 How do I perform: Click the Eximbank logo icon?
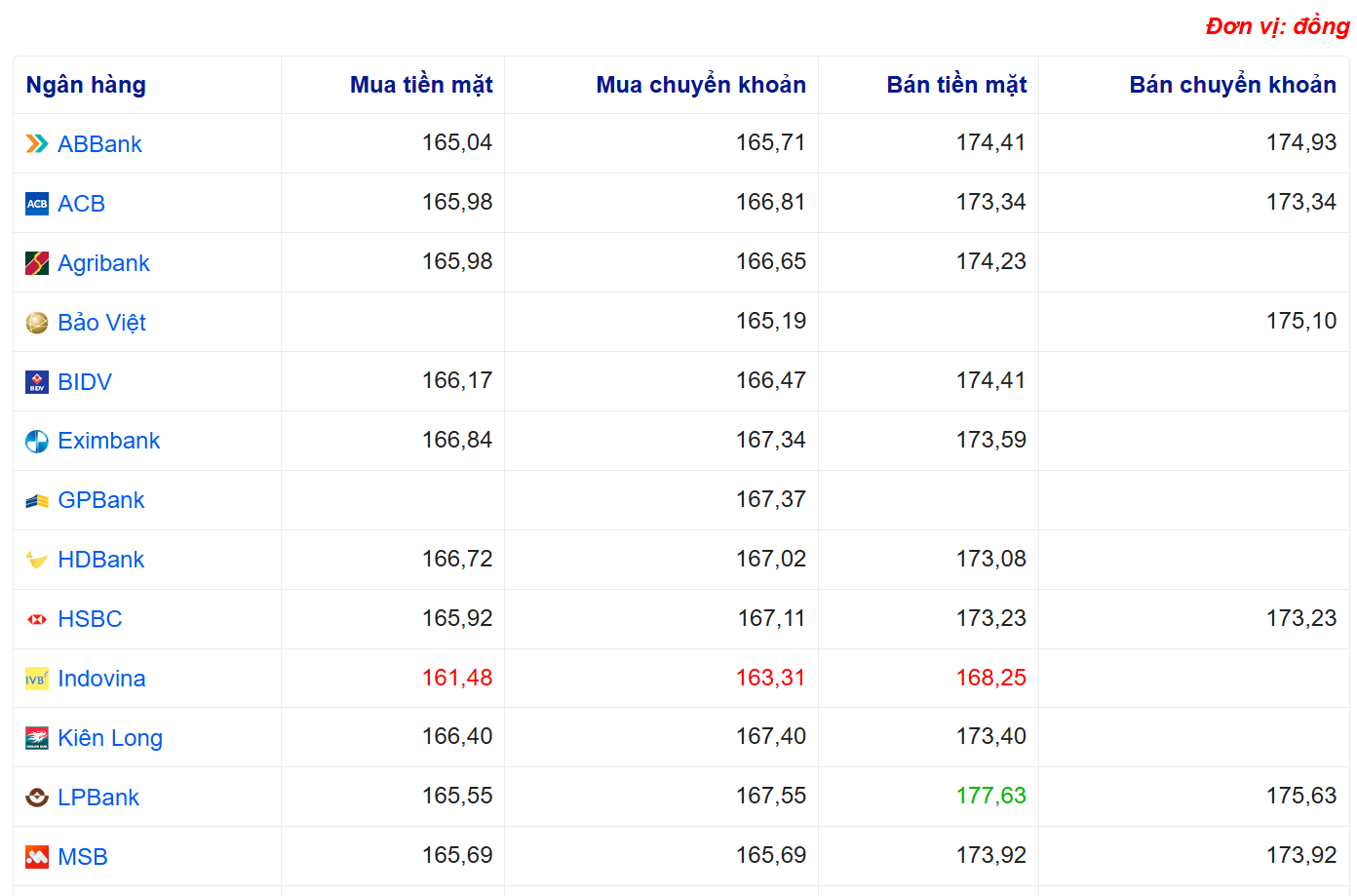pyautogui.click(x=37, y=442)
